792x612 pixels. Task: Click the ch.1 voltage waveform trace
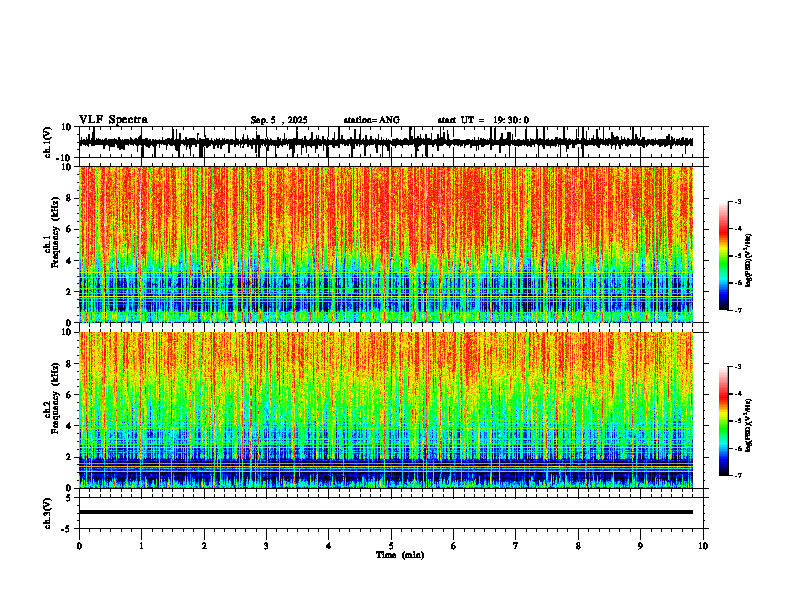(385, 142)
